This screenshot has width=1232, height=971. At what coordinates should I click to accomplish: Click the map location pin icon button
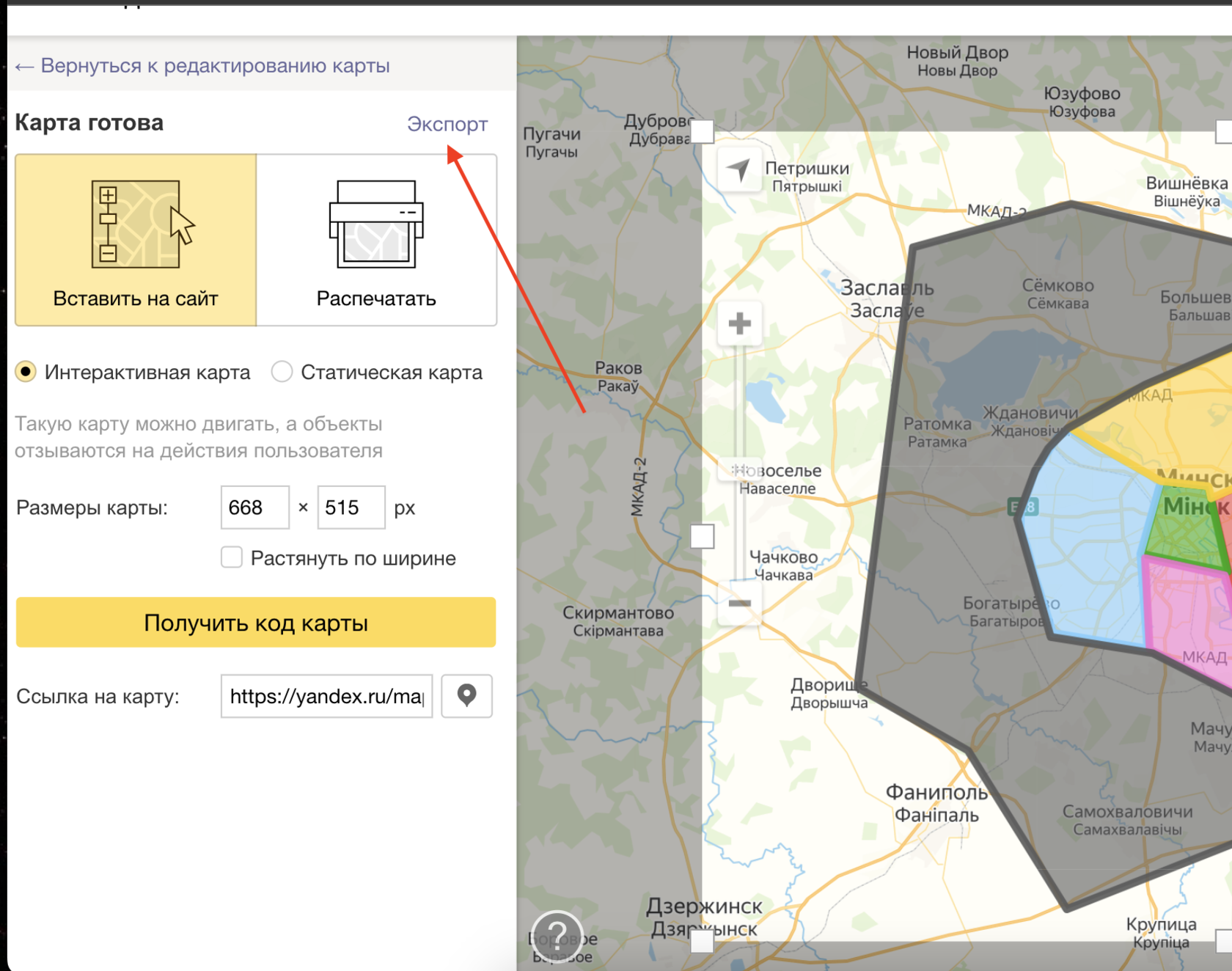coord(466,695)
